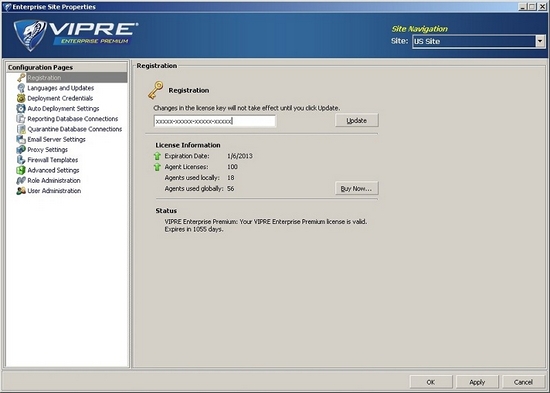The height and width of the screenshot is (393, 550).
Task: Click the Languages and Updates icon
Action: pos(21,88)
